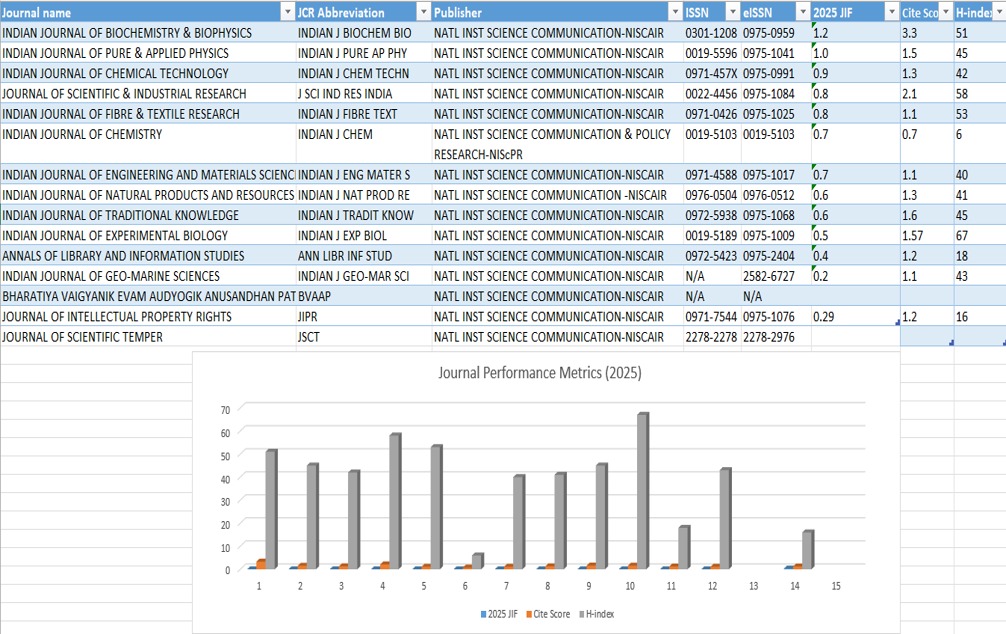Select cell INDIAN JOURNAL OF FIBRE & TEXTILE RESEARCH
1006x634 pixels.
click(x=148, y=114)
